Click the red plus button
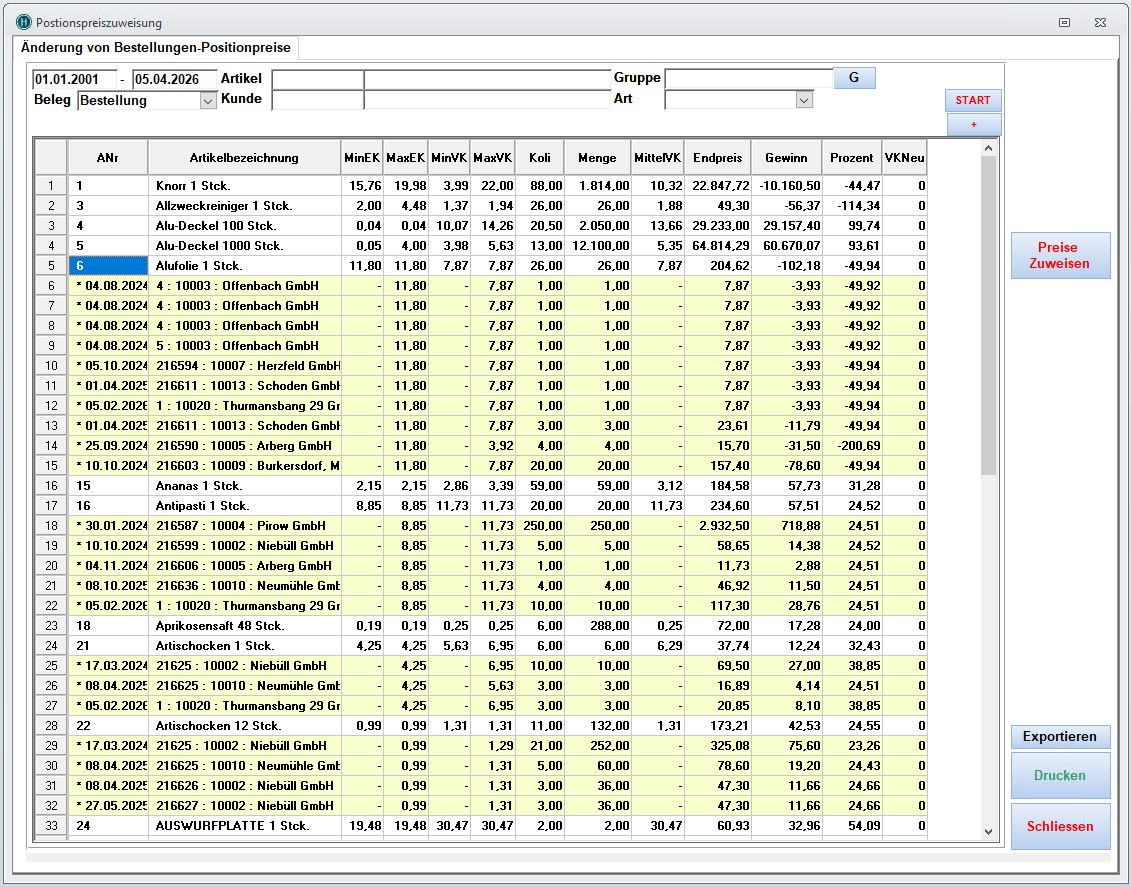The image size is (1131, 887). [973, 124]
